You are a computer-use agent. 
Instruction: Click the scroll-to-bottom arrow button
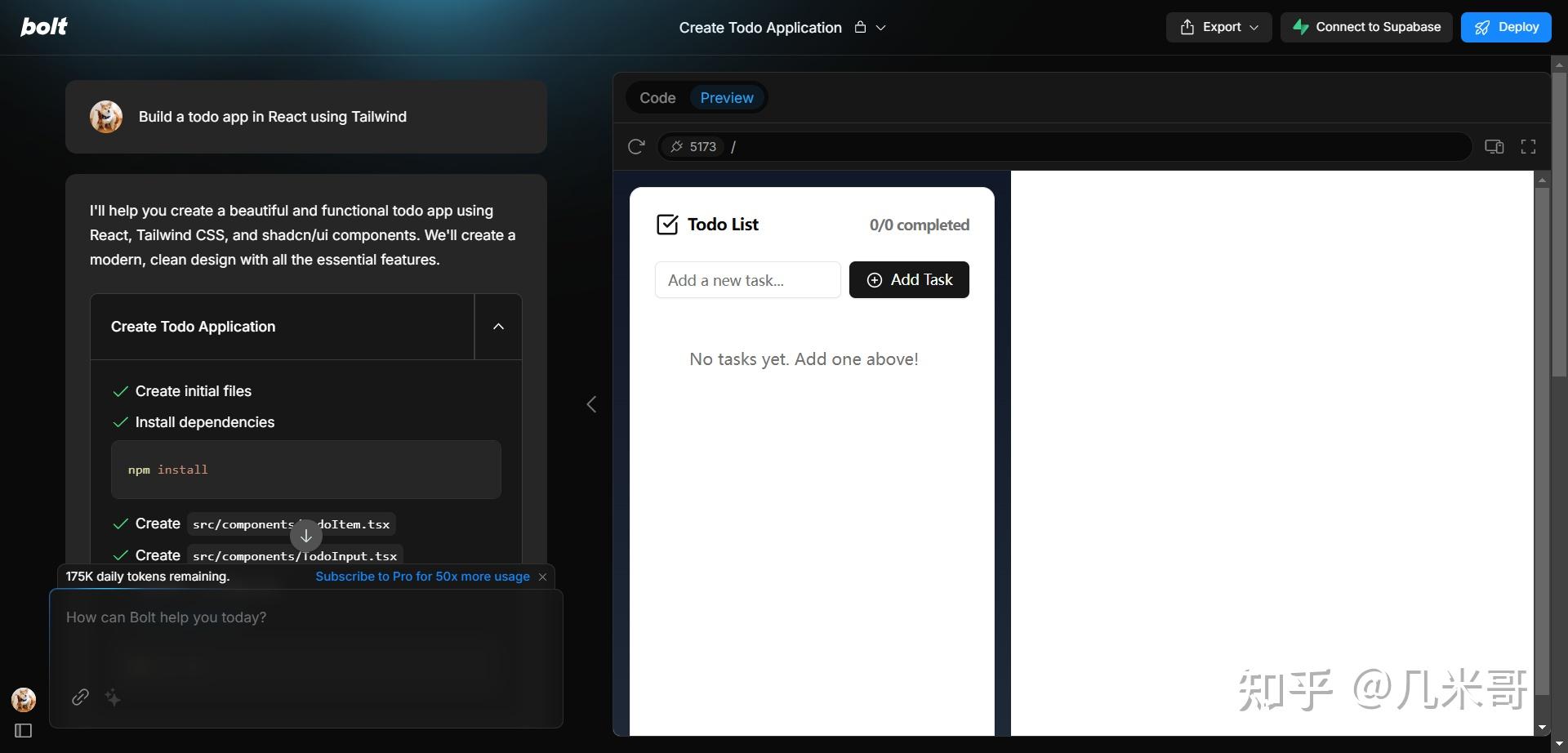tap(306, 536)
